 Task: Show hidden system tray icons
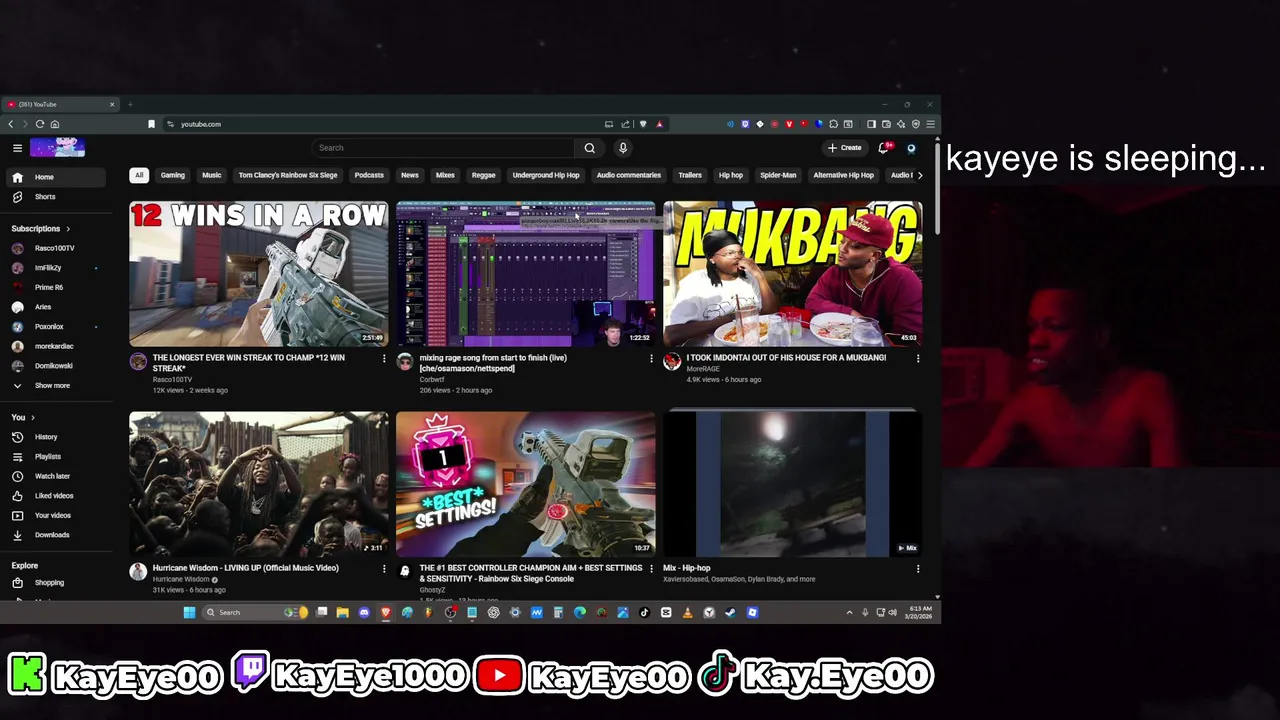click(849, 612)
